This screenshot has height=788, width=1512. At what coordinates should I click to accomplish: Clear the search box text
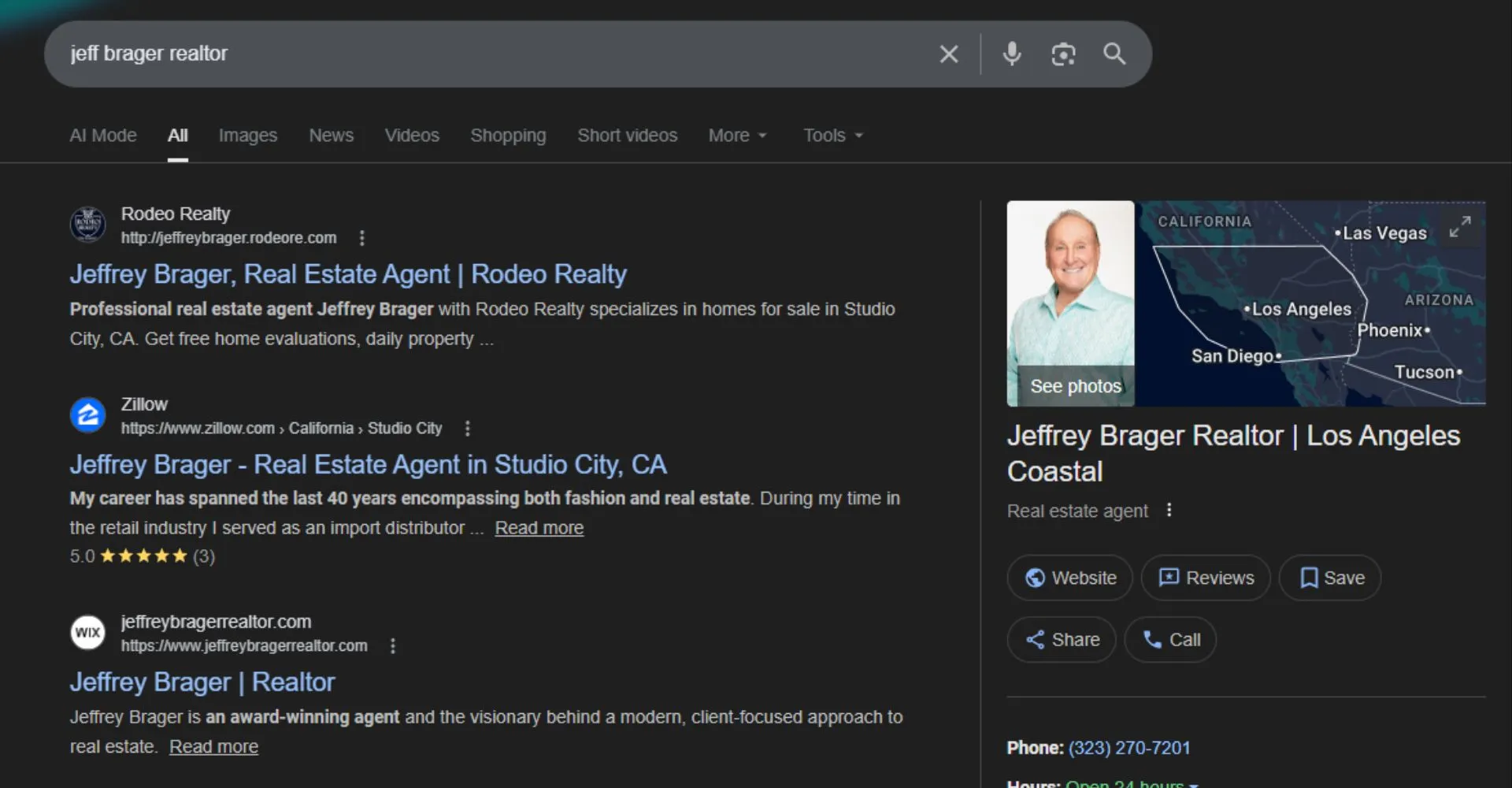click(x=948, y=54)
